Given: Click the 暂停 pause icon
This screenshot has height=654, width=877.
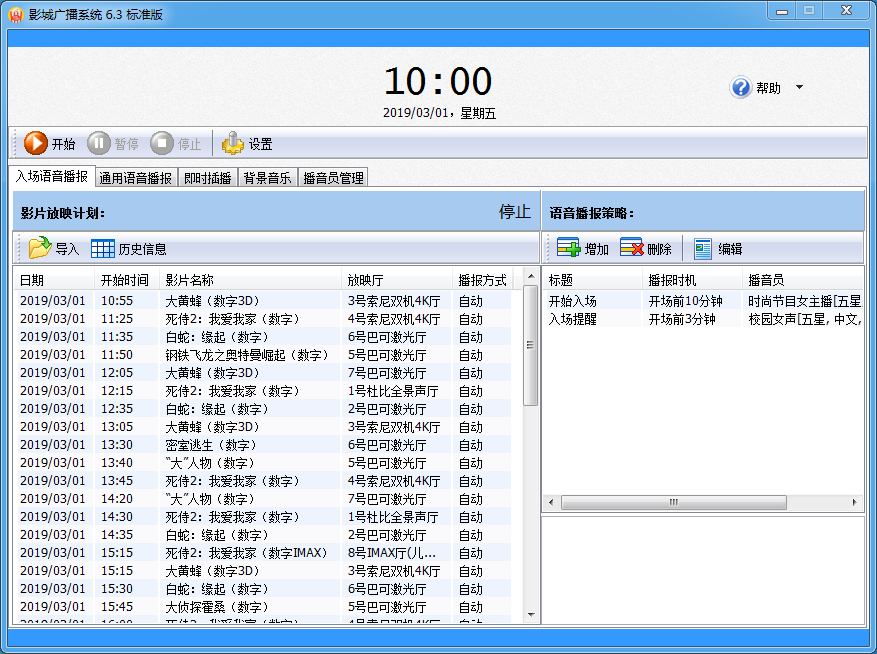Looking at the screenshot, I should pos(101,143).
